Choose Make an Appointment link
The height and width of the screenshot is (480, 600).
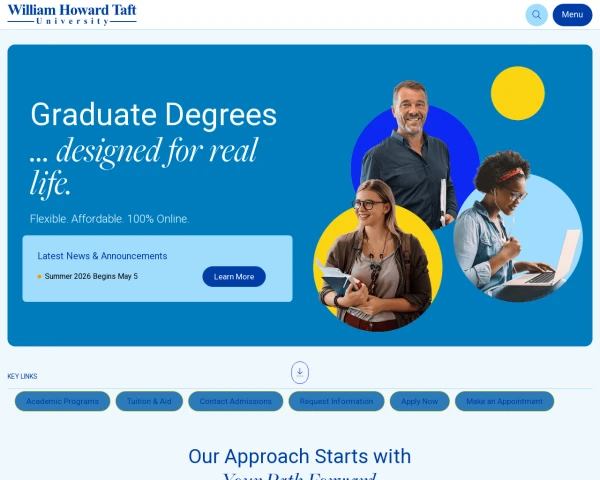(x=504, y=401)
